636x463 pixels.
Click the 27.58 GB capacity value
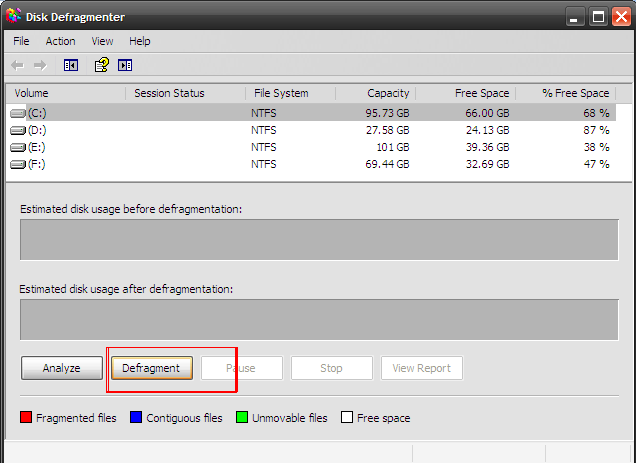[x=387, y=130]
